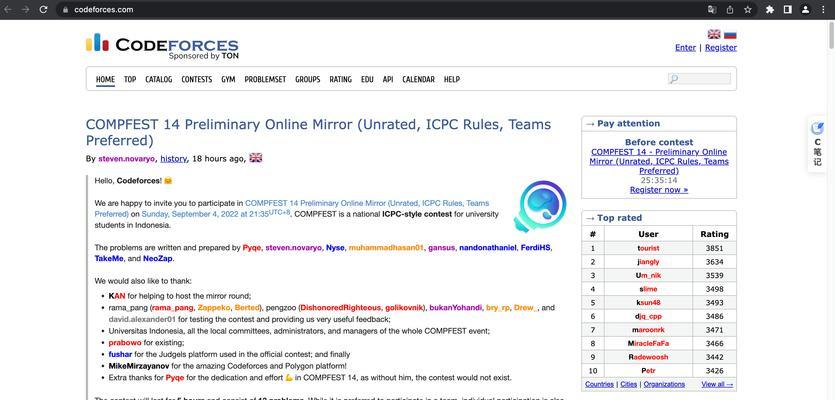The width and height of the screenshot is (835, 400).
Task: Open the EDU menu item
Action: click(x=367, y=79)
